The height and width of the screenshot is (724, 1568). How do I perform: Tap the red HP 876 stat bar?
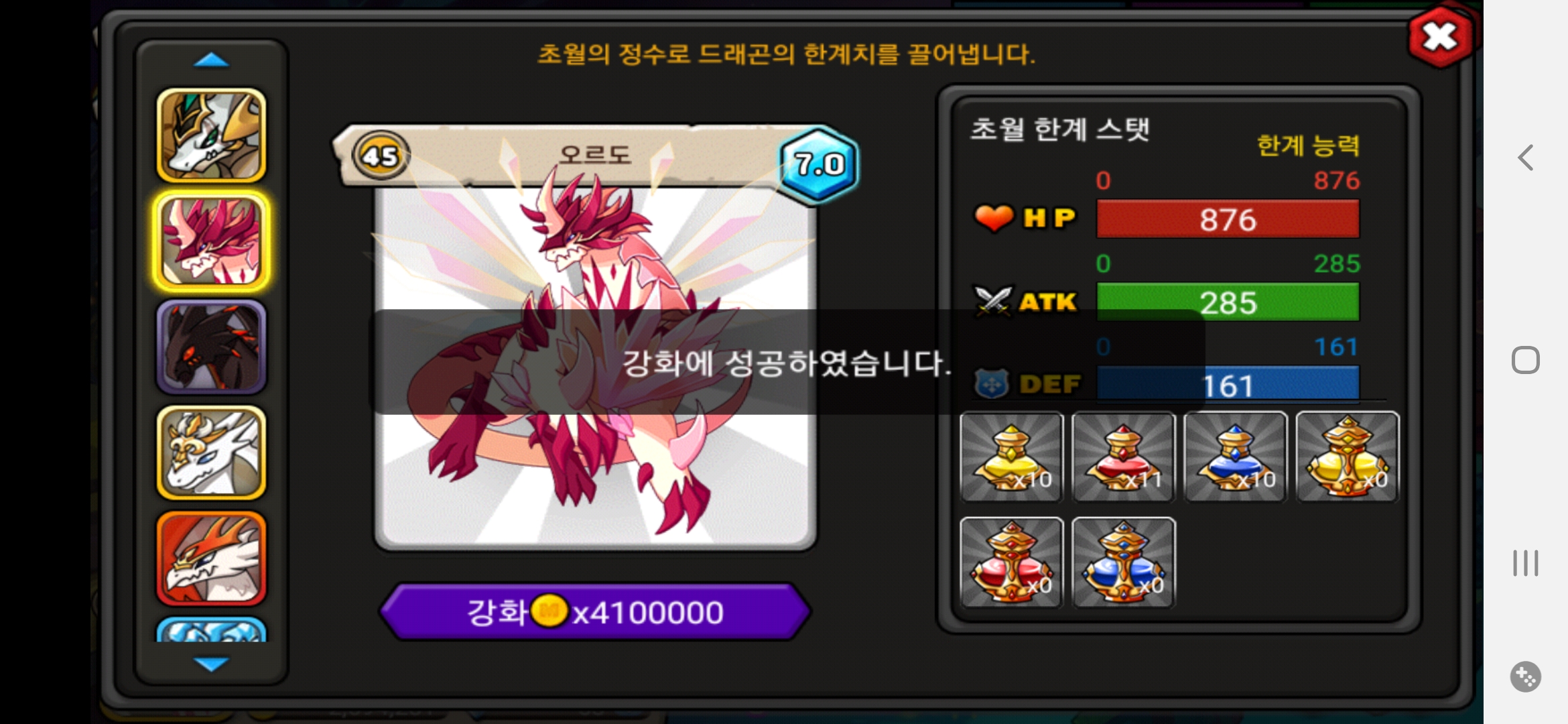click(1228, 219)
